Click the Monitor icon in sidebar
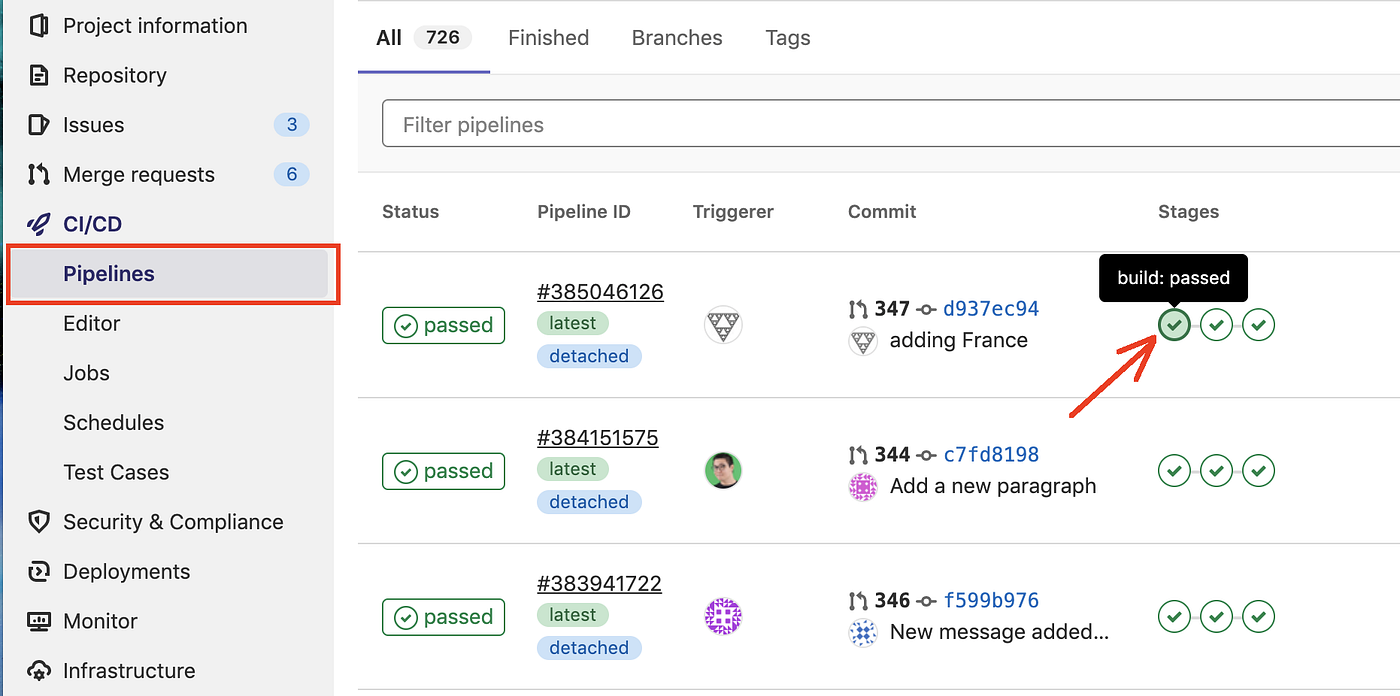Image resolution: width=1400 pixels, height=696 pixels. point(39,621)
